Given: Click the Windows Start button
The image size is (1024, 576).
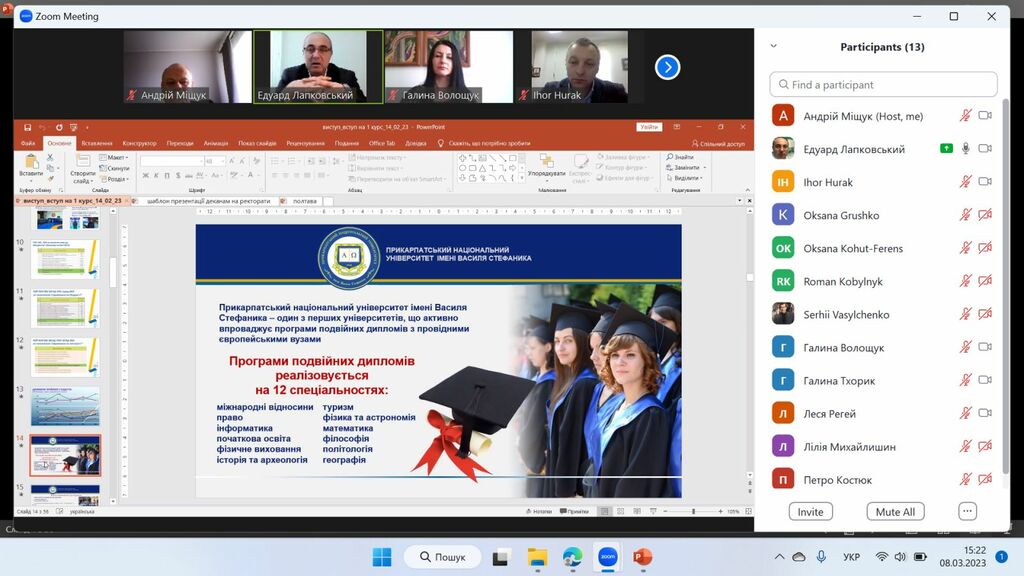Looking at the screenshot, I should (382, 557).
